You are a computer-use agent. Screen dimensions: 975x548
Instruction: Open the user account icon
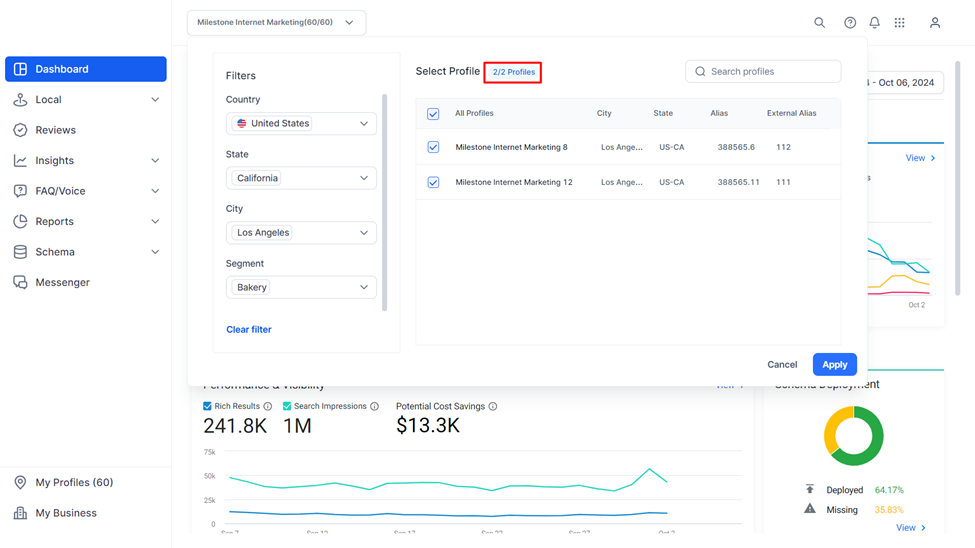coord(935,22)
